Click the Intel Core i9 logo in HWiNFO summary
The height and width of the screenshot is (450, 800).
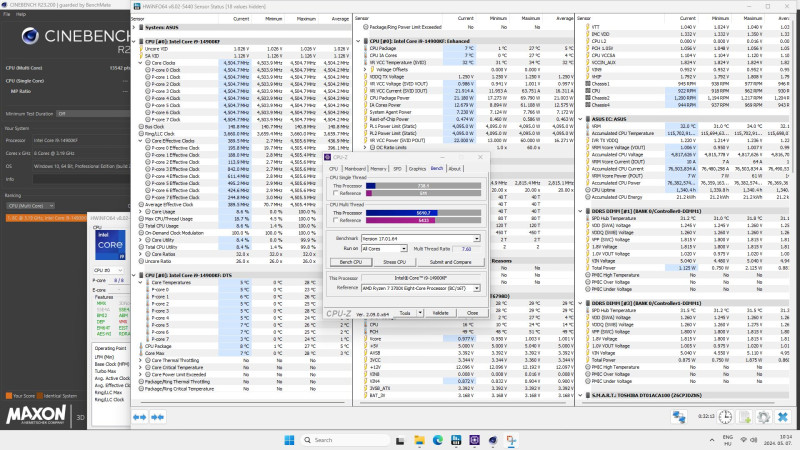click(x=110, y=245)
